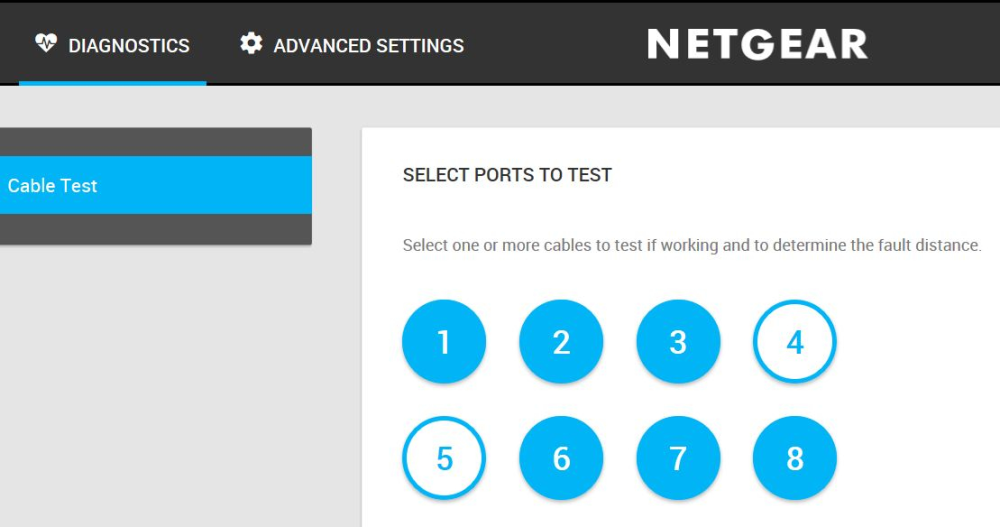Toggle port 7 for testing
The width and height of the screenshot is (1000, 527).
point(678,459)
